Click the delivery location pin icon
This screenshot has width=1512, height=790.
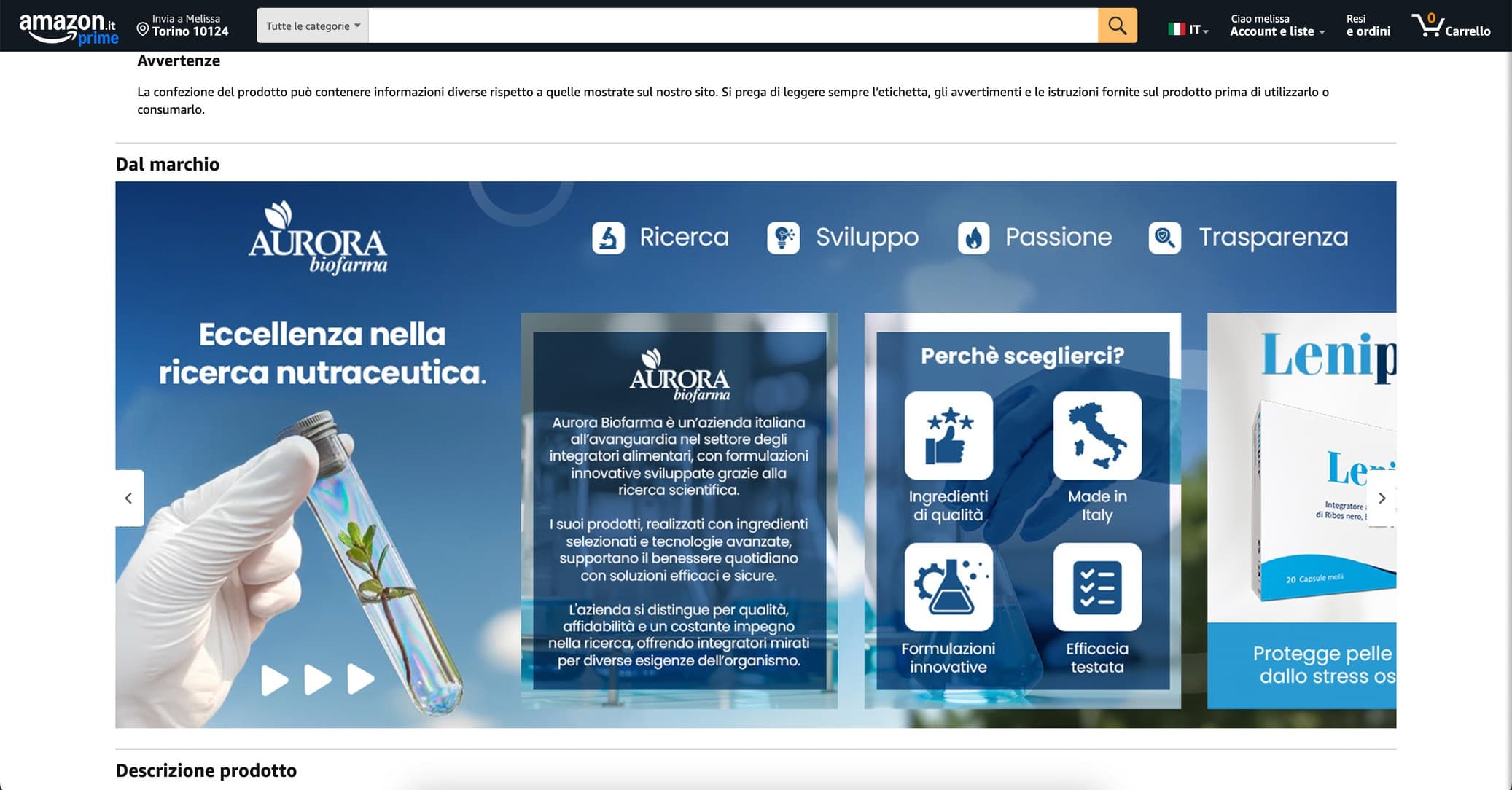(143, 30)
